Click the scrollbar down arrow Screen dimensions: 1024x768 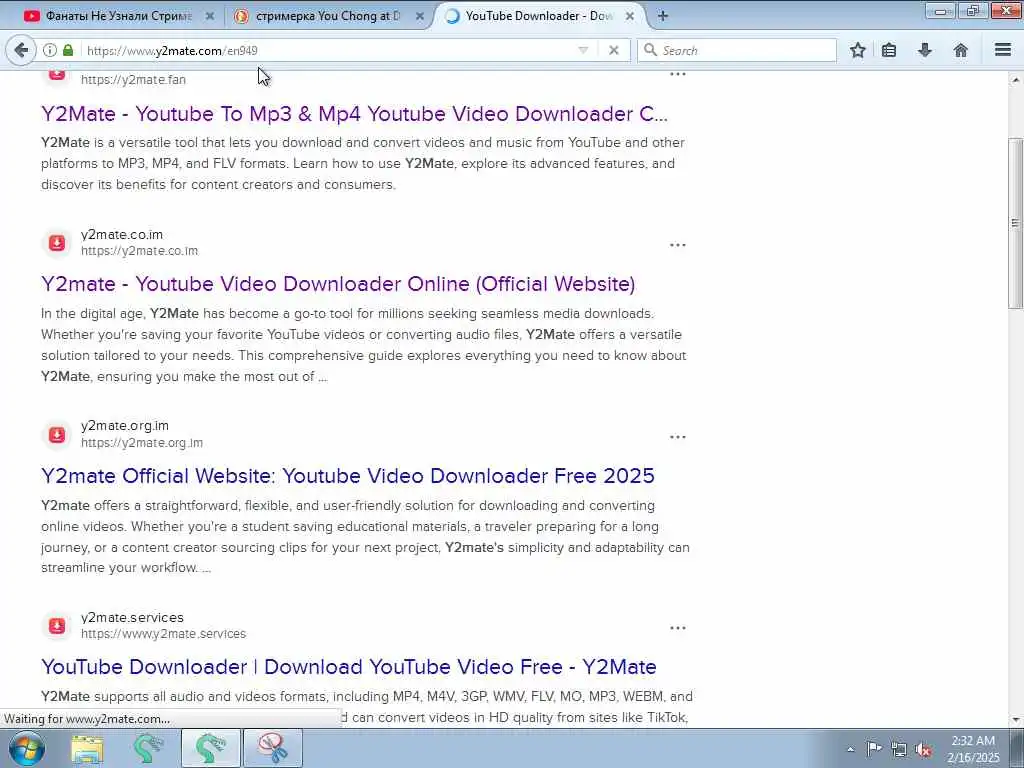1015,720
